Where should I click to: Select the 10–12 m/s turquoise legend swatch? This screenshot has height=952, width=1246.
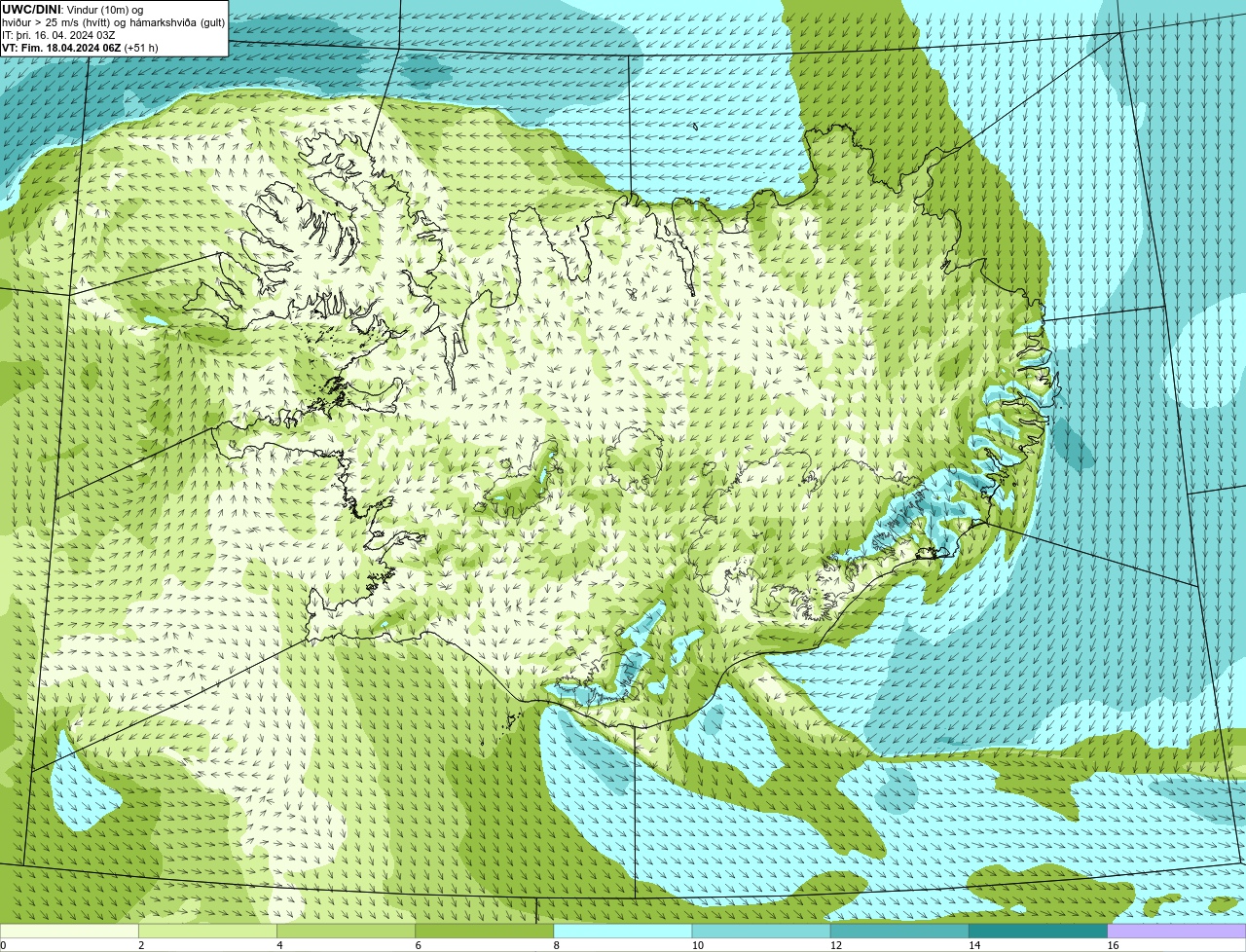click(x=761, y=932)
